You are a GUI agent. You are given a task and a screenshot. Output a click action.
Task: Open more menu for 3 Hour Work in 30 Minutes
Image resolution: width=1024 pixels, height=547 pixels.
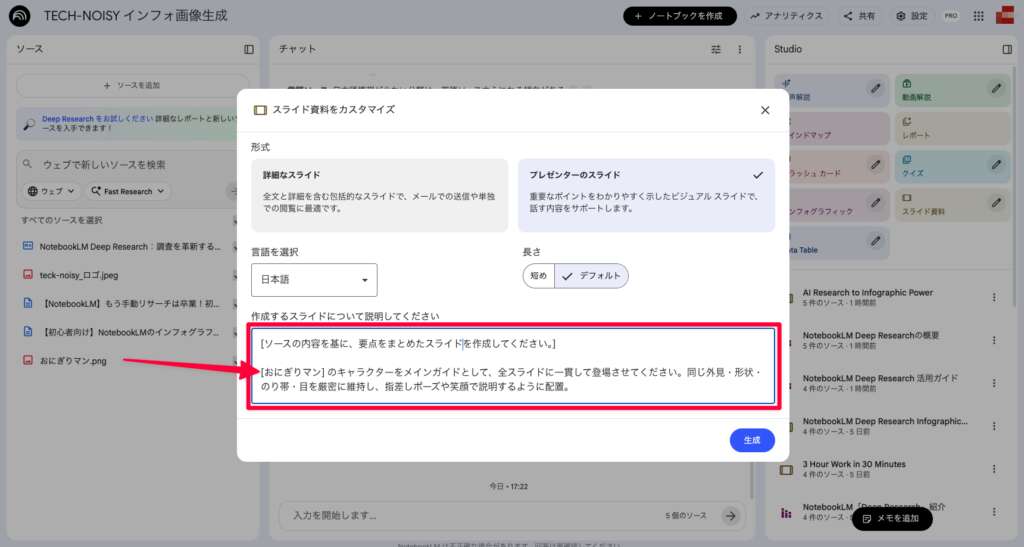click(x=994, y=469)
